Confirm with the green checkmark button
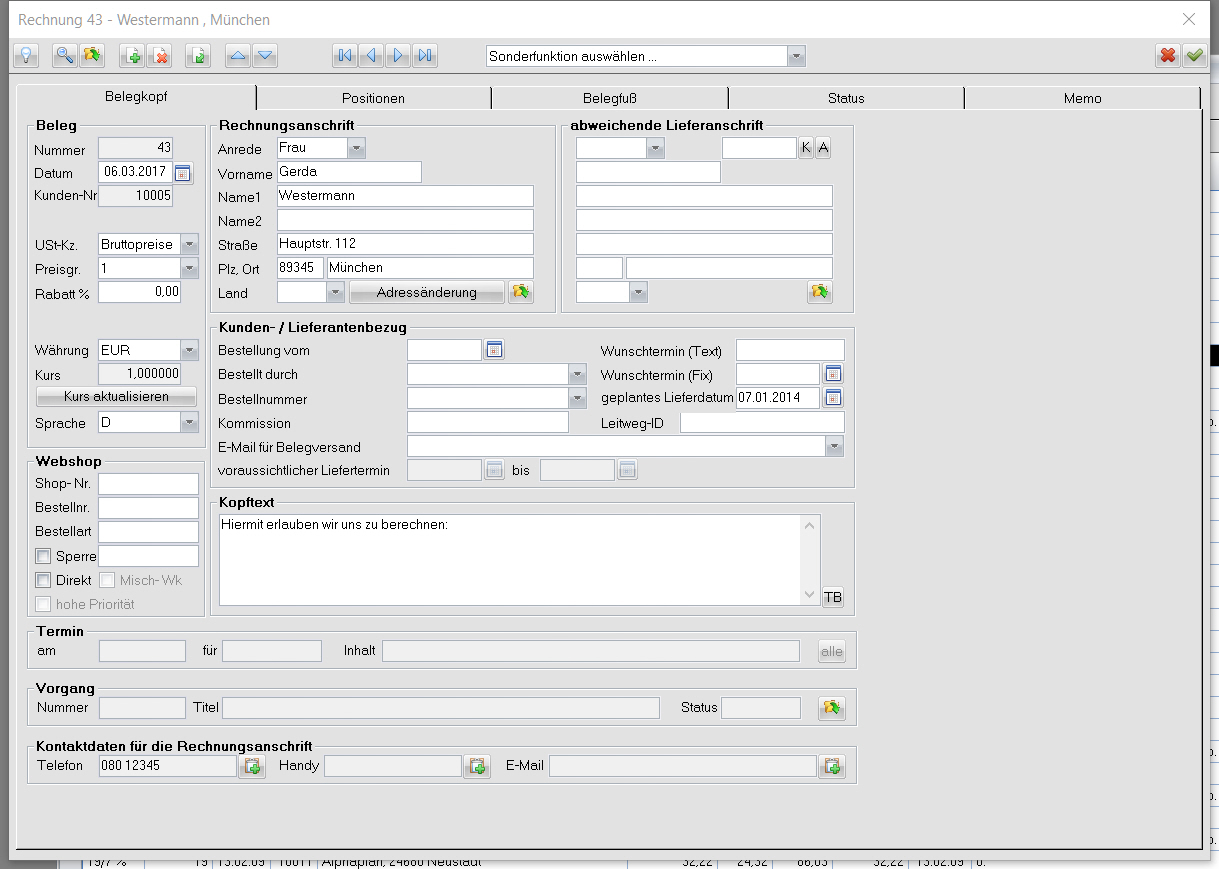This screenshot has height=869, width=1219. (1195, 56)
